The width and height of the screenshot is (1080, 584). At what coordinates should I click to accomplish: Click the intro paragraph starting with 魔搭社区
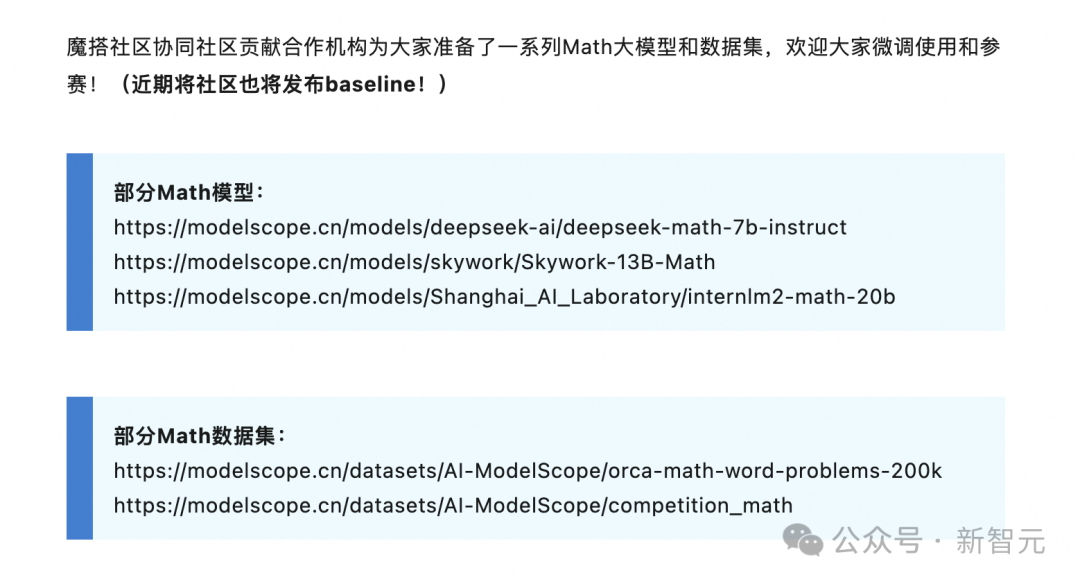tap(534, 65)
